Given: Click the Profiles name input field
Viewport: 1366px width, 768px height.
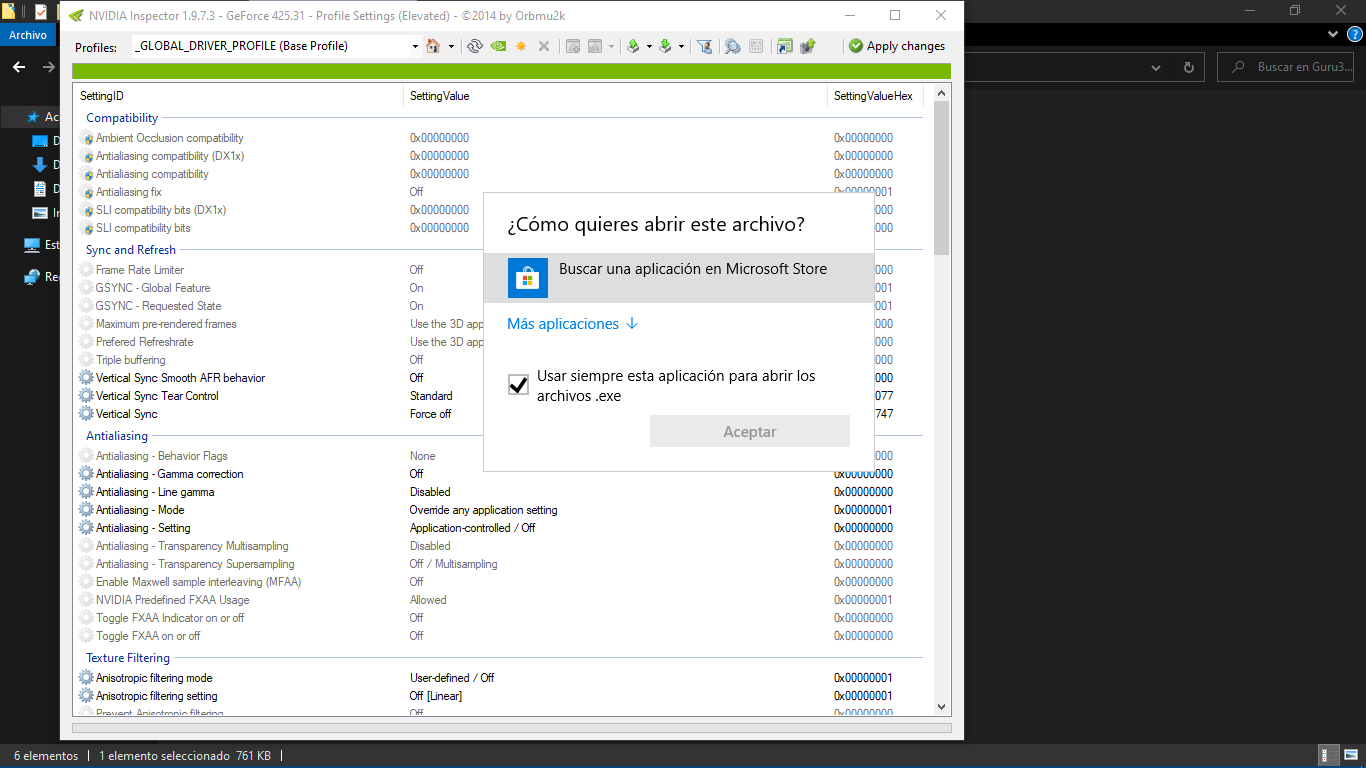Looking at the screenshot, I should [x=270, y=46].
